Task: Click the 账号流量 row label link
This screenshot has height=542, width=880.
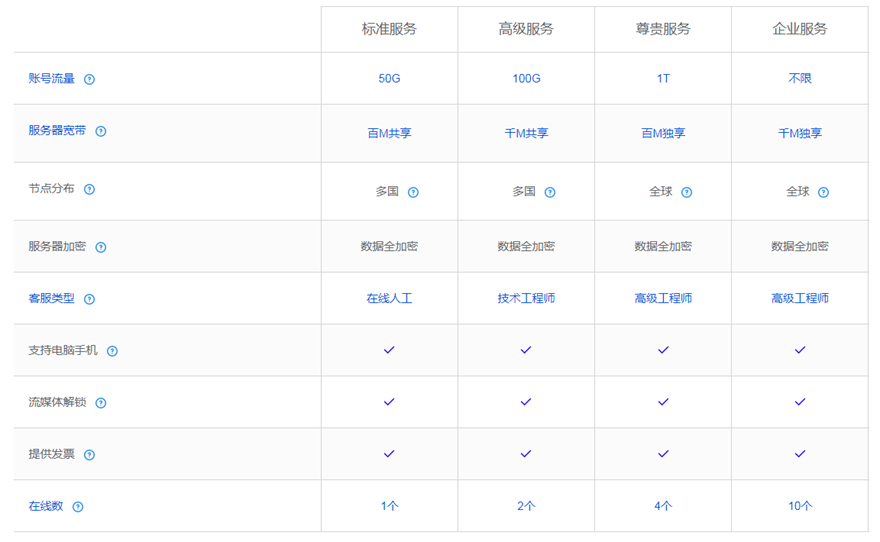Action: click(x=51, y=79)
